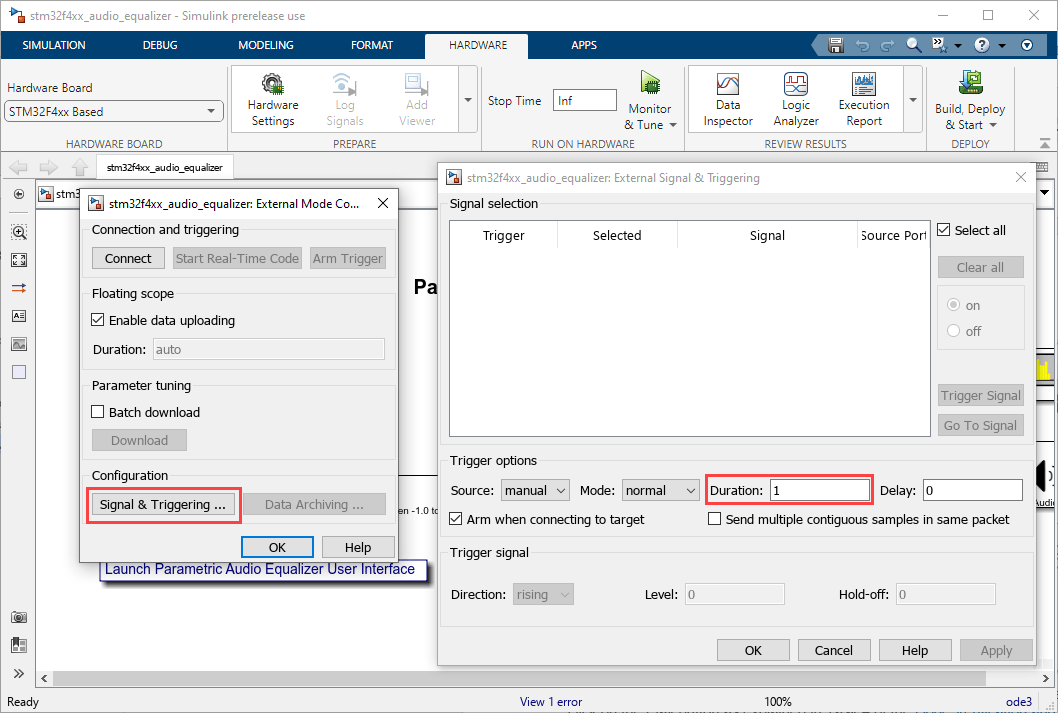
Task: Open the Execution Report
Action: [863, 85]
